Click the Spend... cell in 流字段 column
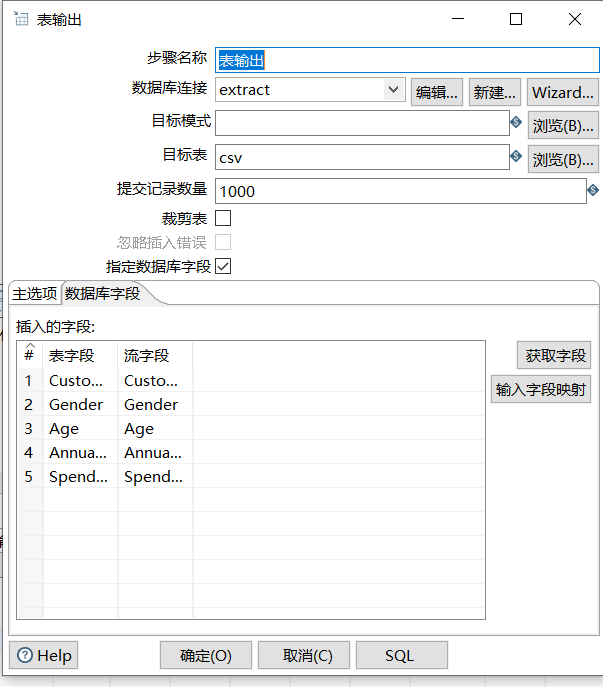 pyautogui.click(x=156, y=477)
